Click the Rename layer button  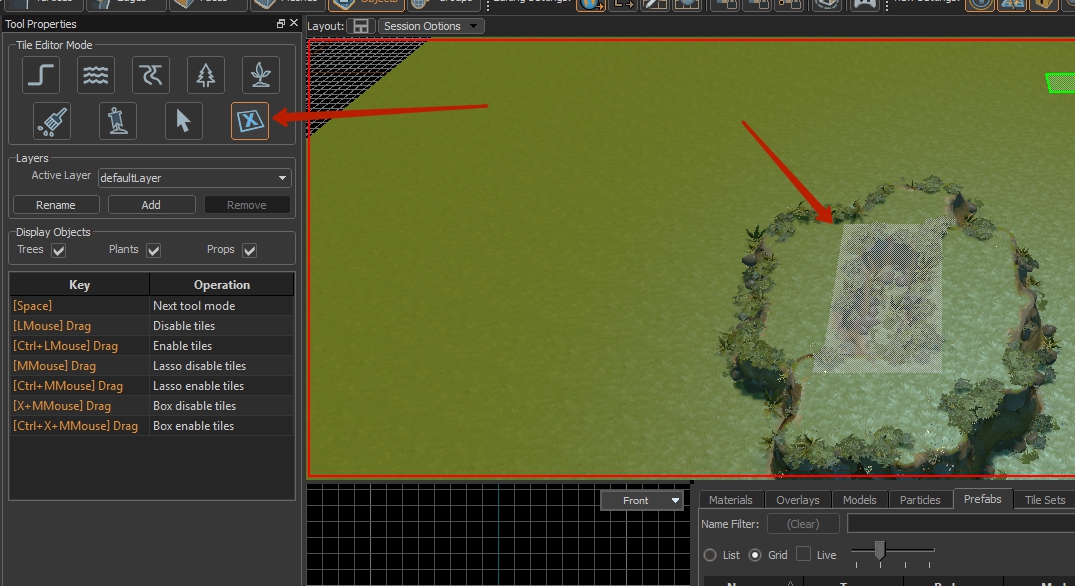point(56,205)
